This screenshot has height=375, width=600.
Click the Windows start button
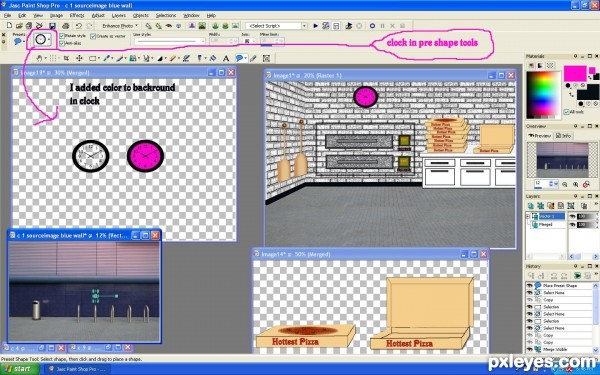pos(20,369)
